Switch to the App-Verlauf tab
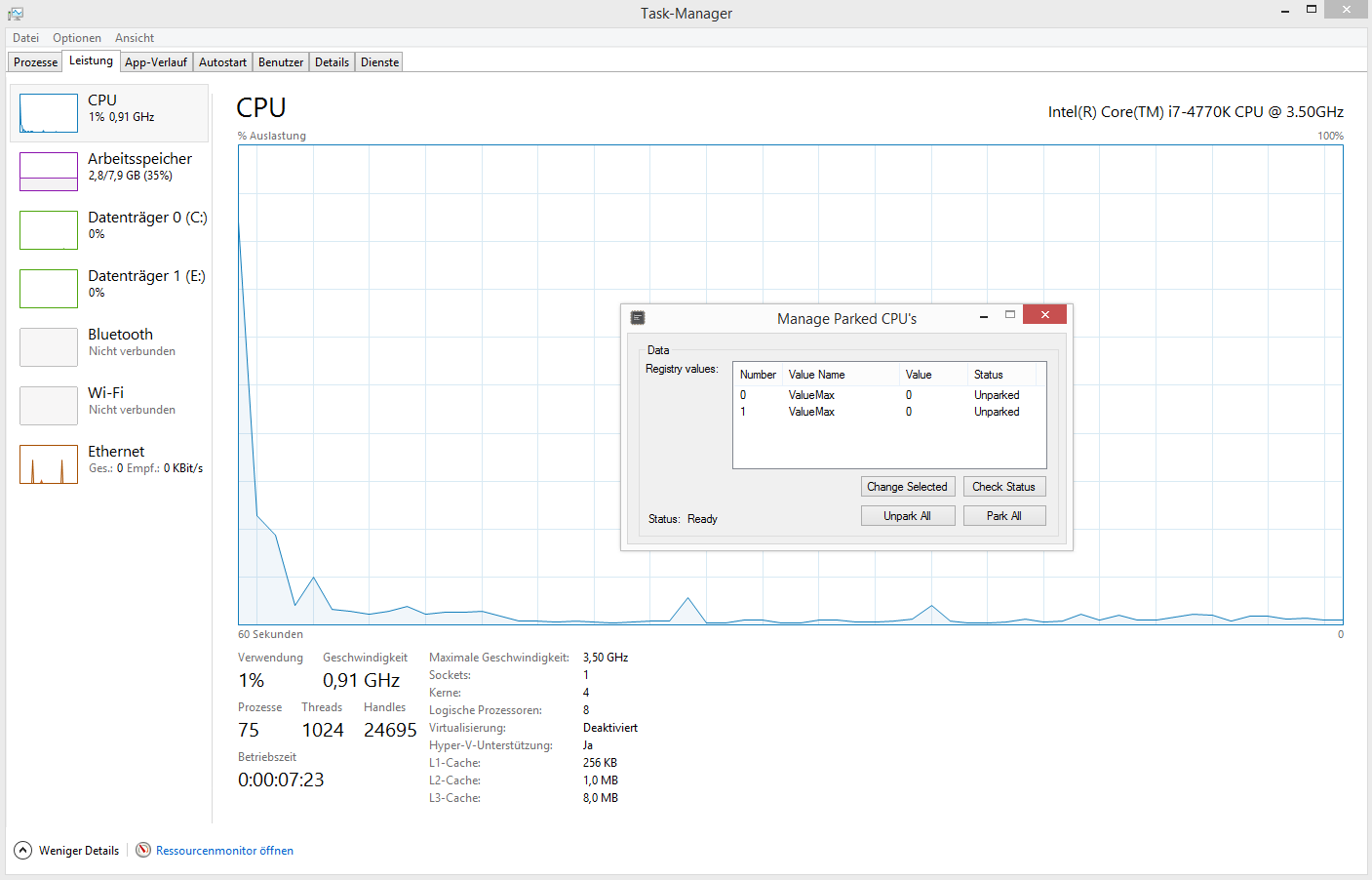The image size is (1372, 880). (x=156, y=61)
